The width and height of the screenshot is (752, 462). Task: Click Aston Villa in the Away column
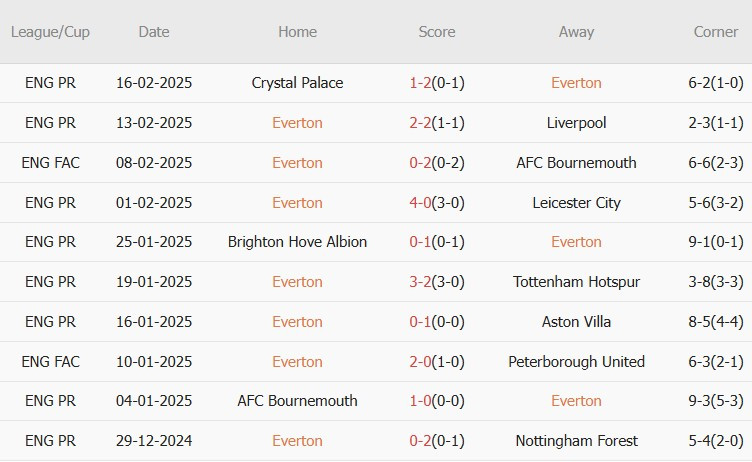pyautogui.click(x=576, y=321)
